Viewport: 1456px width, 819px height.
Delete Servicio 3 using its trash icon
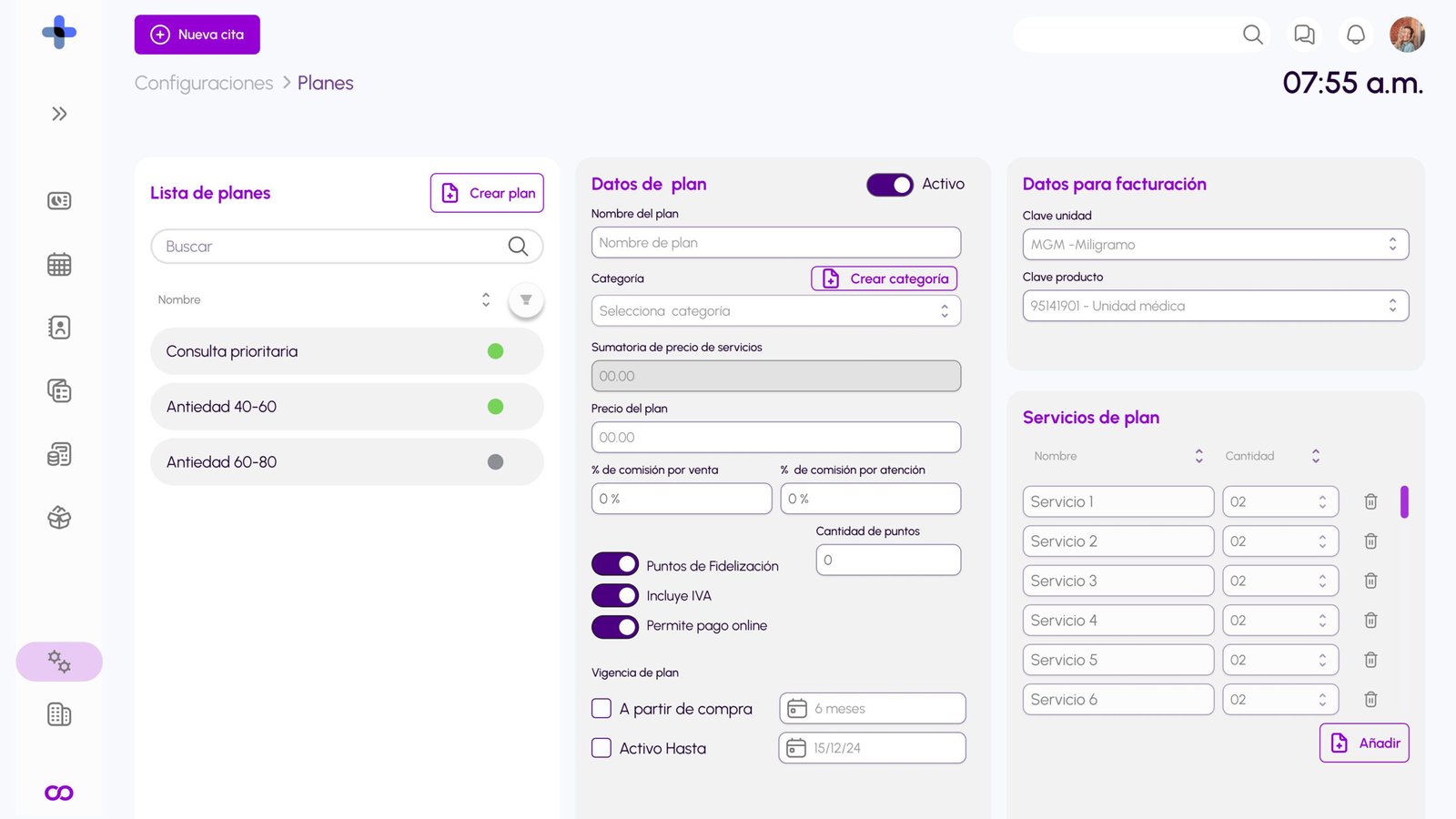pos(1370,580)
